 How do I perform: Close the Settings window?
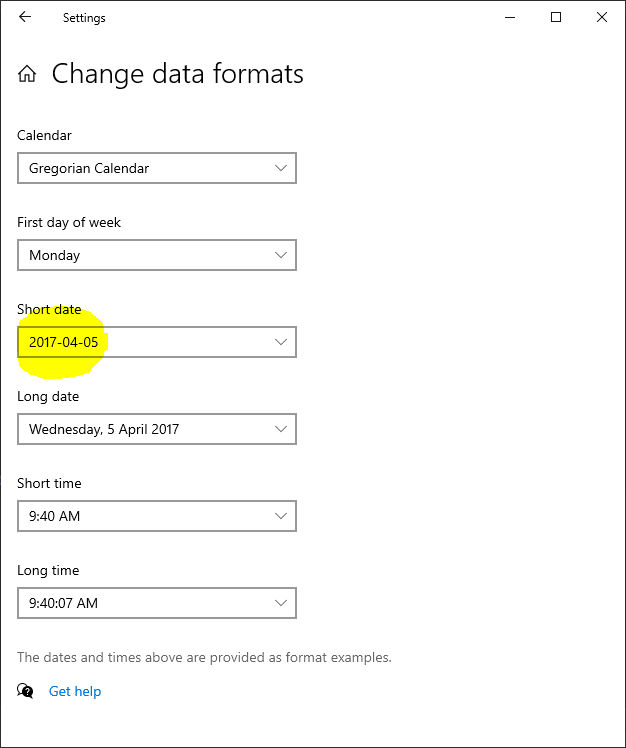602,17
